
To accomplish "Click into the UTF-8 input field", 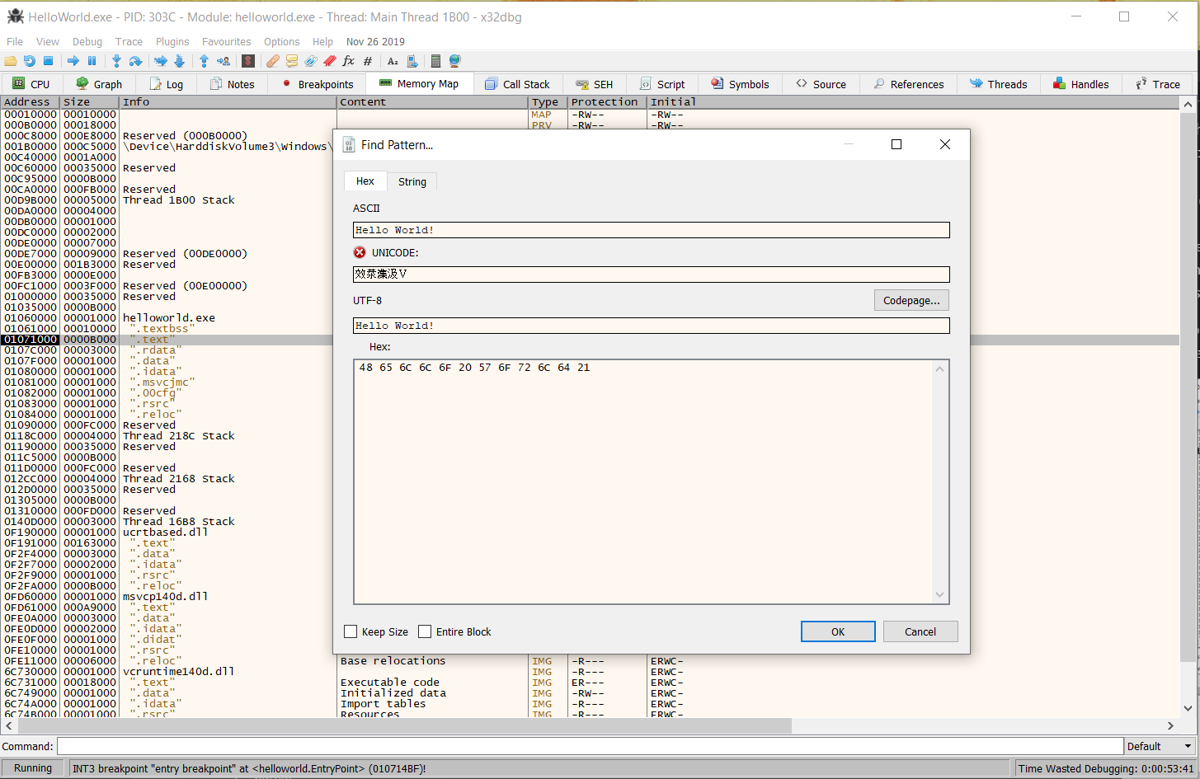I will pyautogui.click(x=651, y=325).
